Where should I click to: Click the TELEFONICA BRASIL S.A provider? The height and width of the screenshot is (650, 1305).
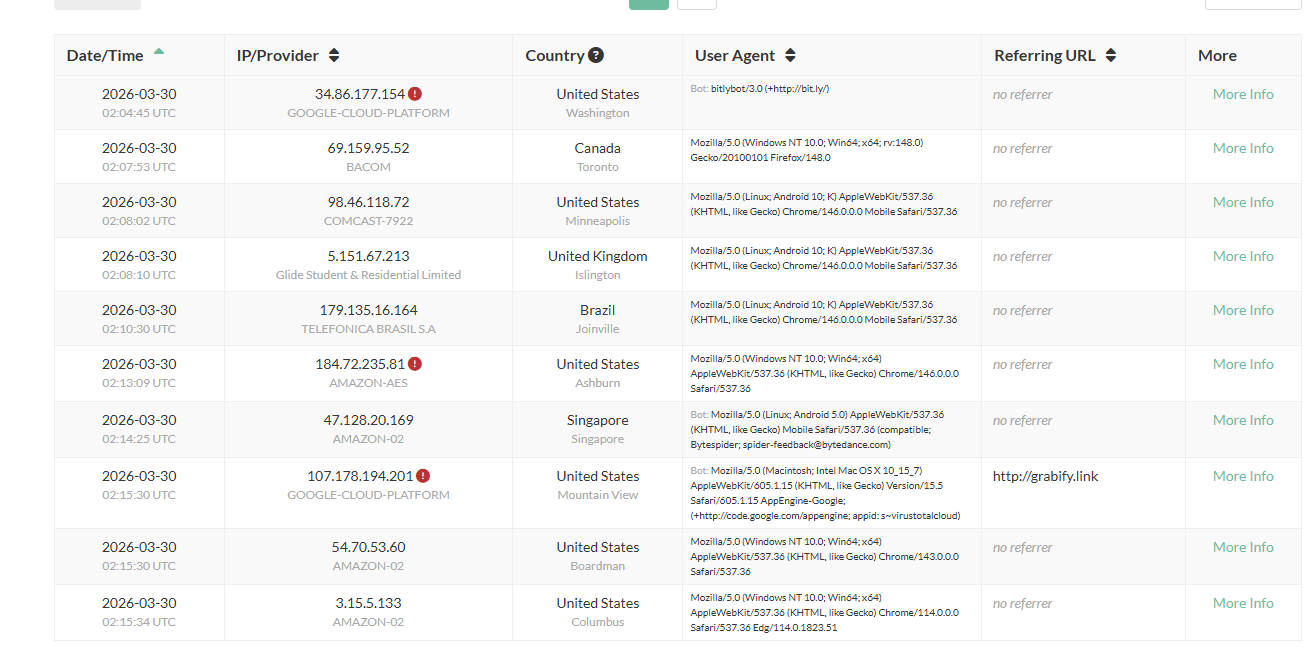click(368, 329)
